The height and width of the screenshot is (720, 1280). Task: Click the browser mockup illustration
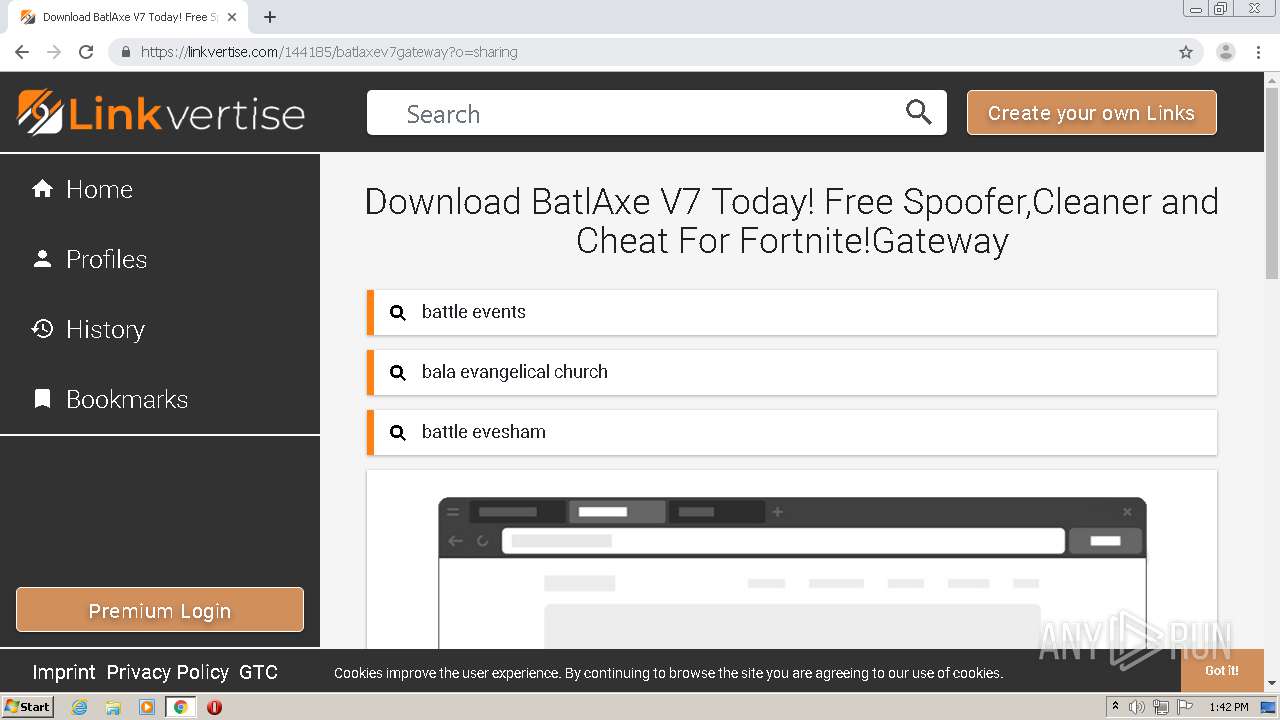(x=792, y=573)
